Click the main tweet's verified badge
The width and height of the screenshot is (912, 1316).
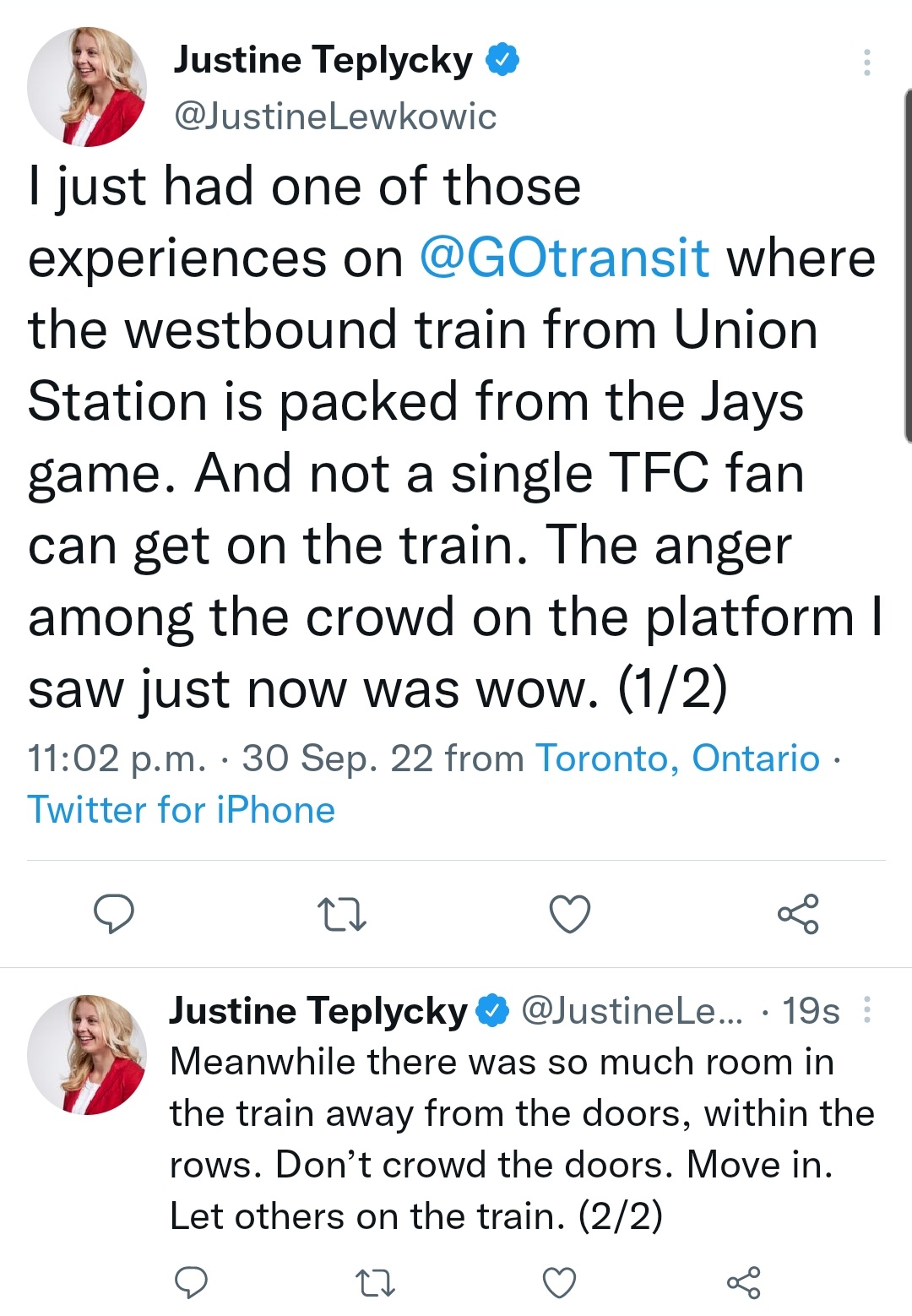pyautogui.click(x=502, y=61)
